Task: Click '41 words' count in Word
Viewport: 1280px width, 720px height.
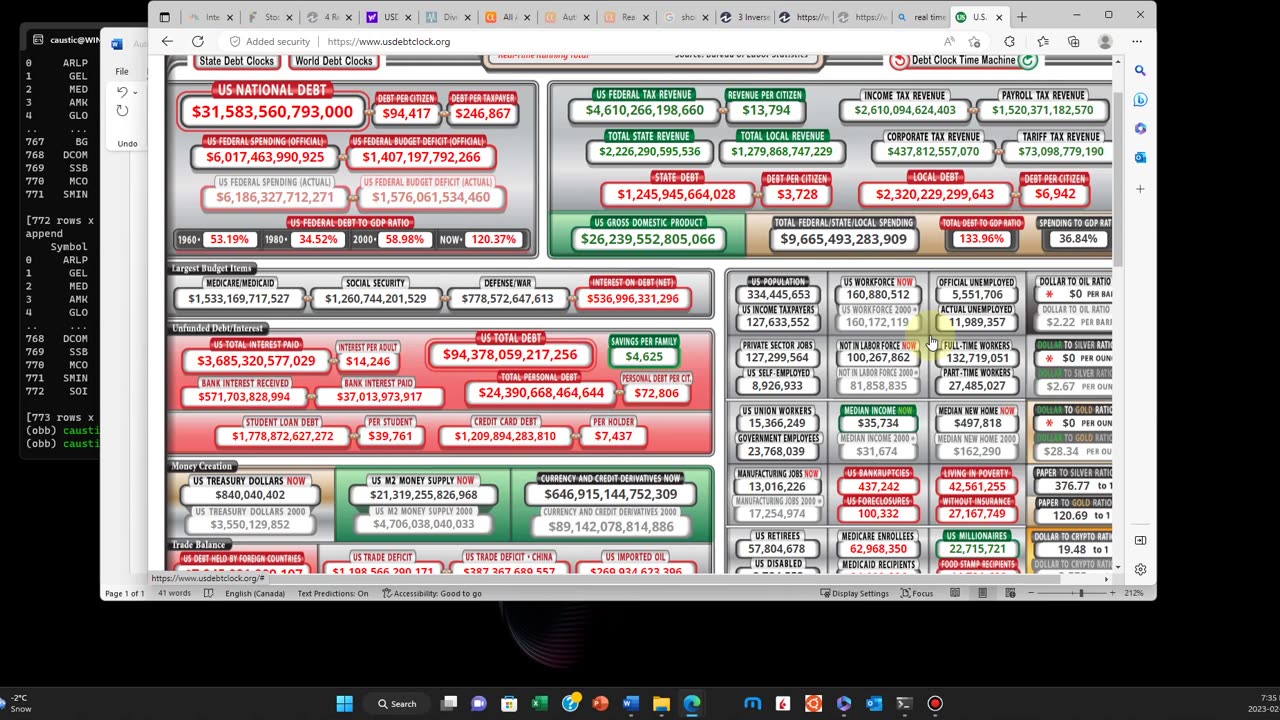Action: pos(174,593)
